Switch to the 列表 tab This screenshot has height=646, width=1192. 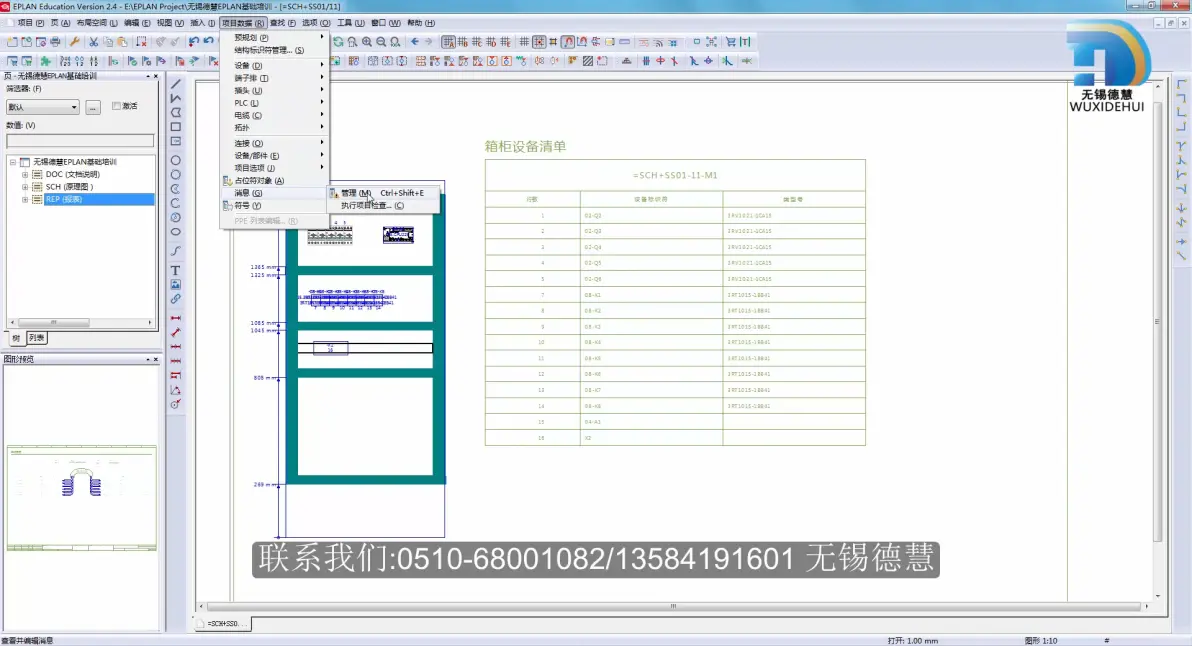pos(36,337)
